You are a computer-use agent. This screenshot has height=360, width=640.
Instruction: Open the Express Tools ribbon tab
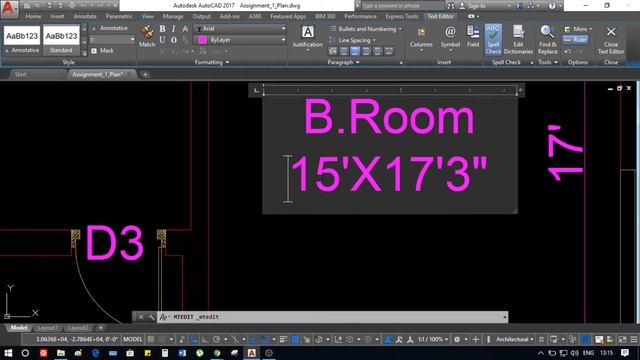[x=402, y=16]
